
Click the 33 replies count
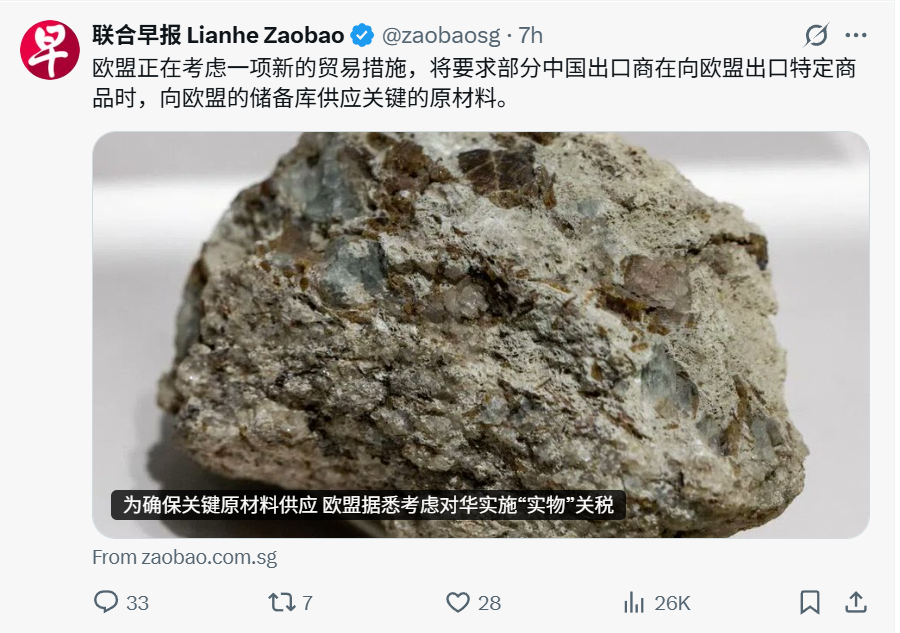click(137, 603)
